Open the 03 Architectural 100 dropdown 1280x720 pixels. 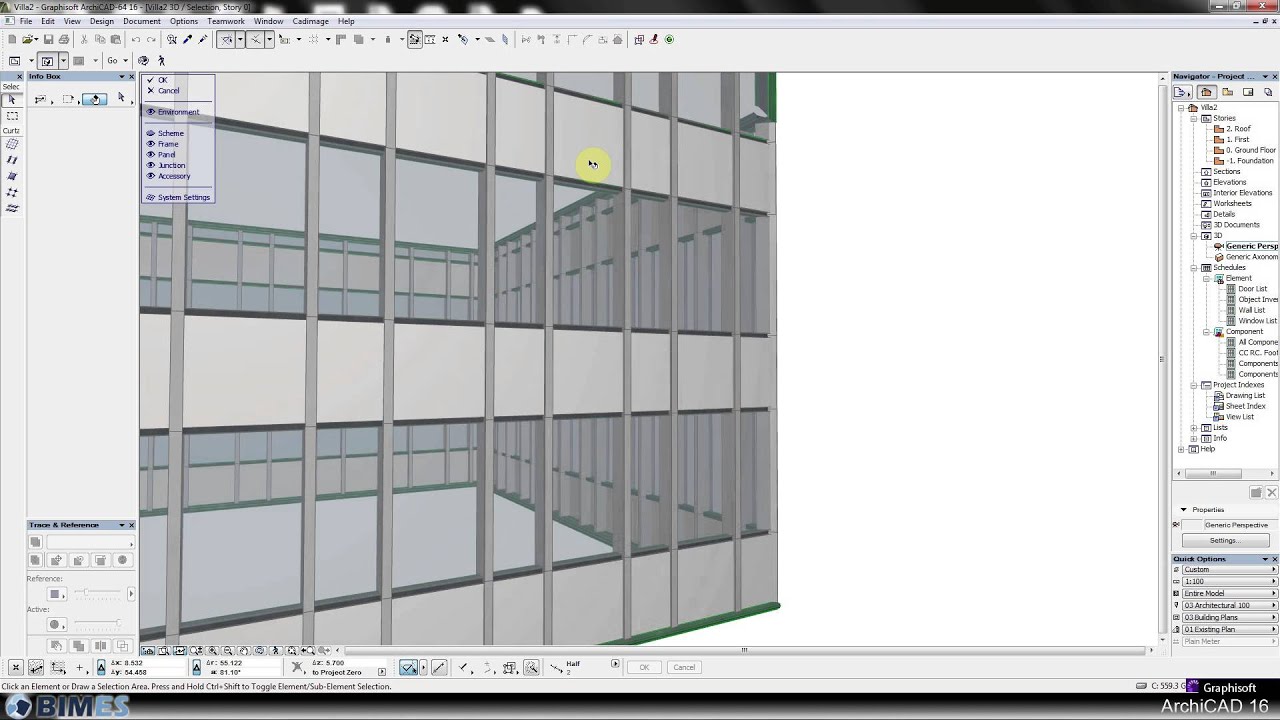[1230, 605]
